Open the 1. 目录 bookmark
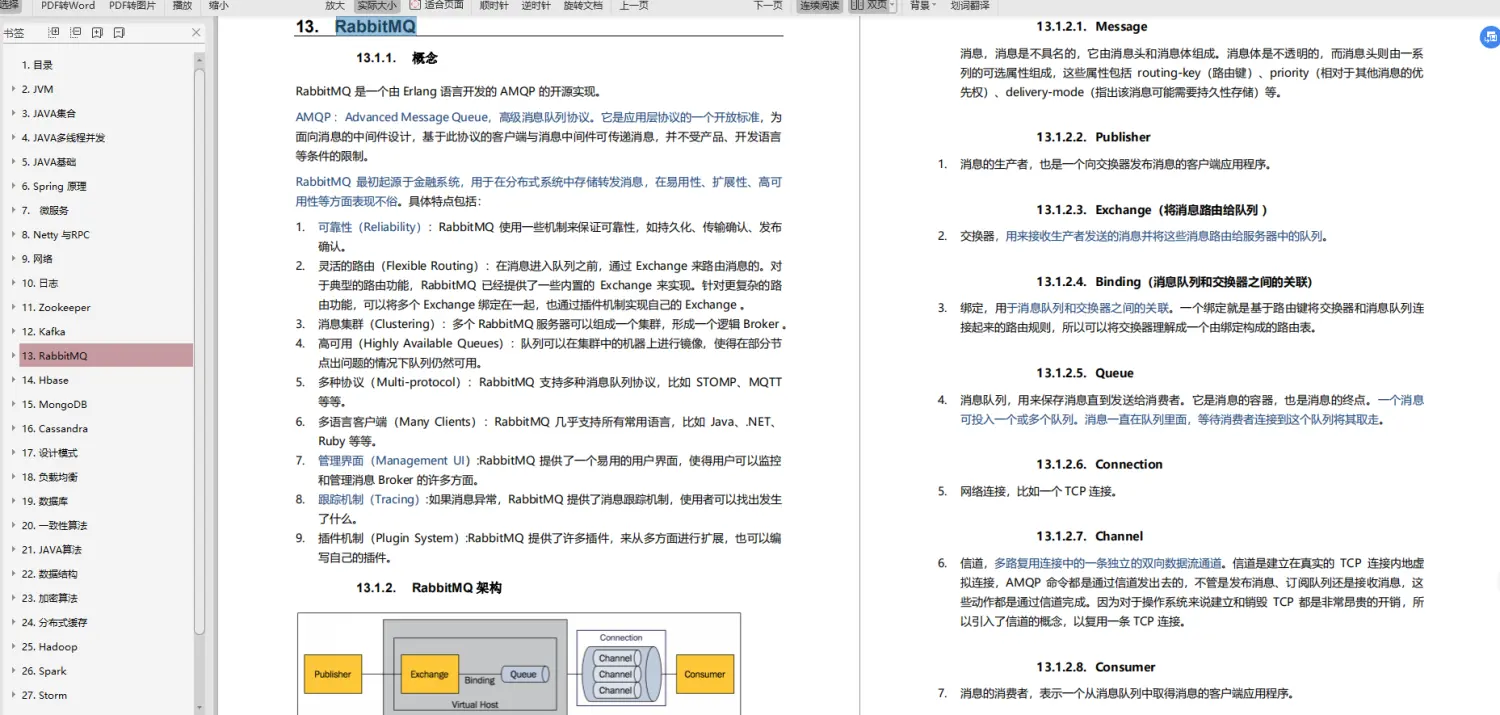This screenshot has height=715, width=1500. coord(37,65)
